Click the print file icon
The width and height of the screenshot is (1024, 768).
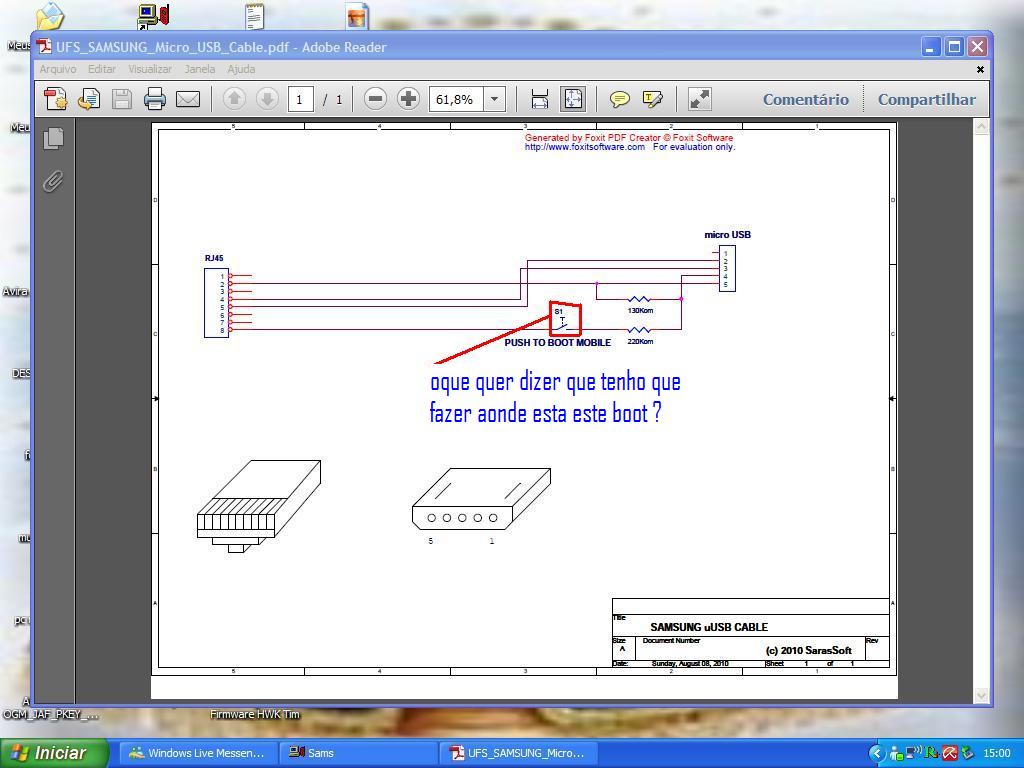[x=154, y=99]
